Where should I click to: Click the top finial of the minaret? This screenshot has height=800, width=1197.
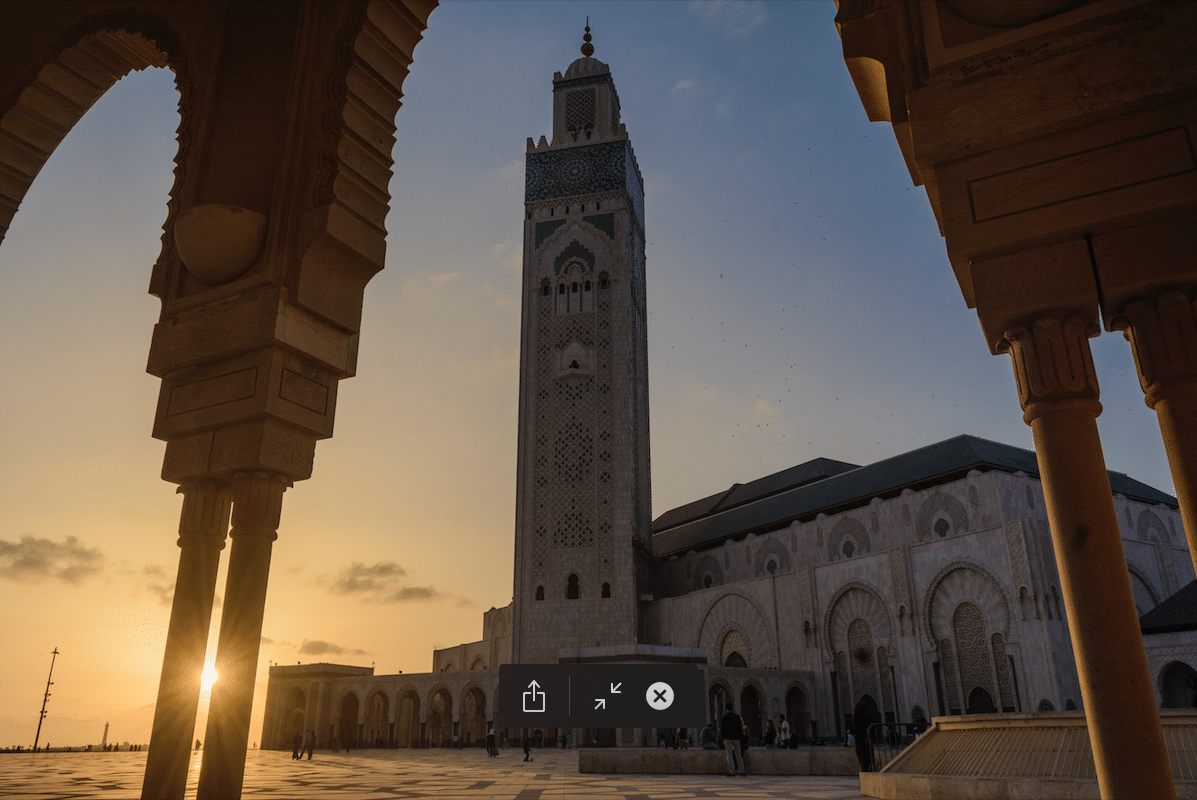[587, 40]
